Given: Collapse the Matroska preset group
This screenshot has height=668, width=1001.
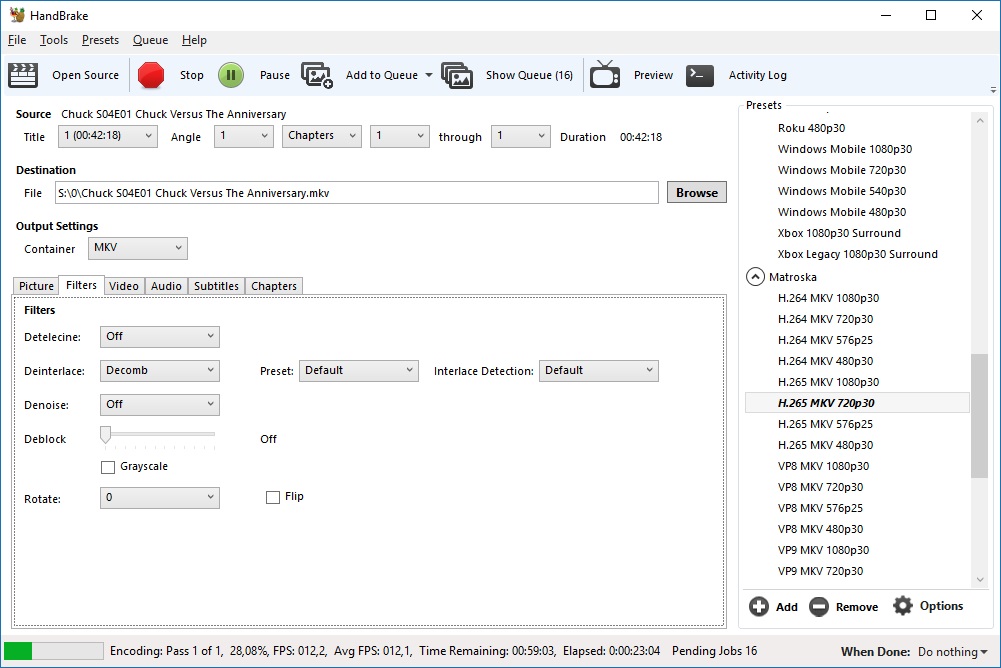Looking at the screenshot, I should (x=755, y=277).
